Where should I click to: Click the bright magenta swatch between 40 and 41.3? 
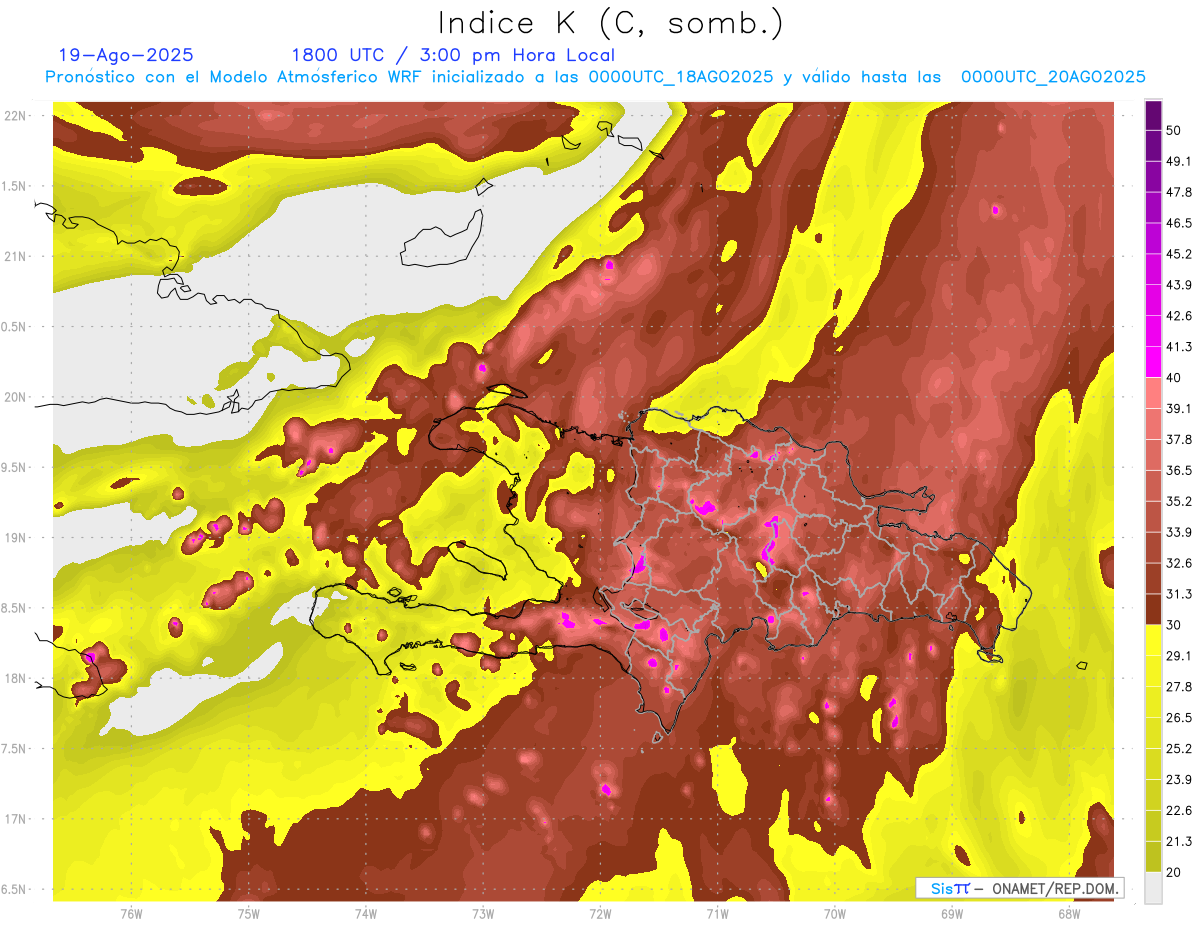pyautogui.click(x=1153, y=362)
